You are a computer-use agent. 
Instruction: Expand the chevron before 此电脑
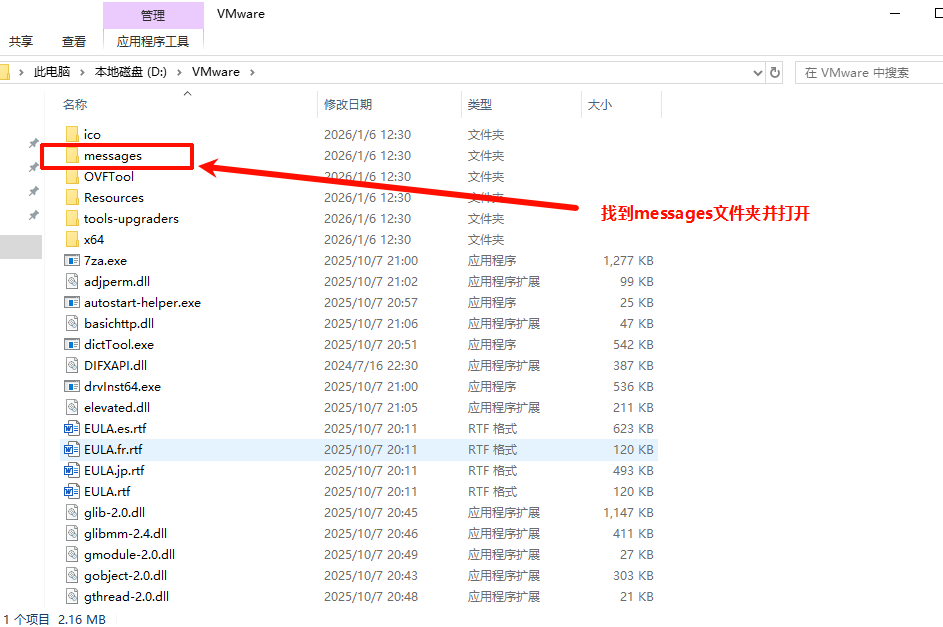pos(21,73)
